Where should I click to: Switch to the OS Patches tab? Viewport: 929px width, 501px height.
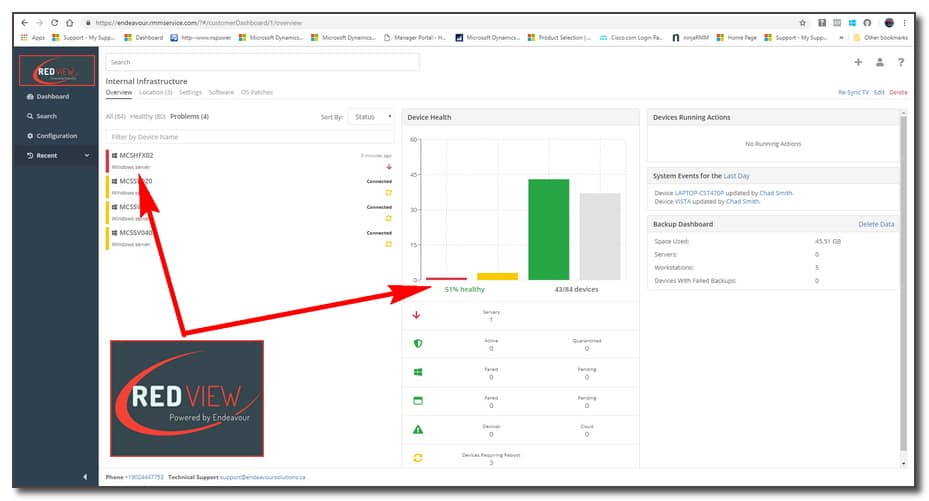tap(256, 92)
